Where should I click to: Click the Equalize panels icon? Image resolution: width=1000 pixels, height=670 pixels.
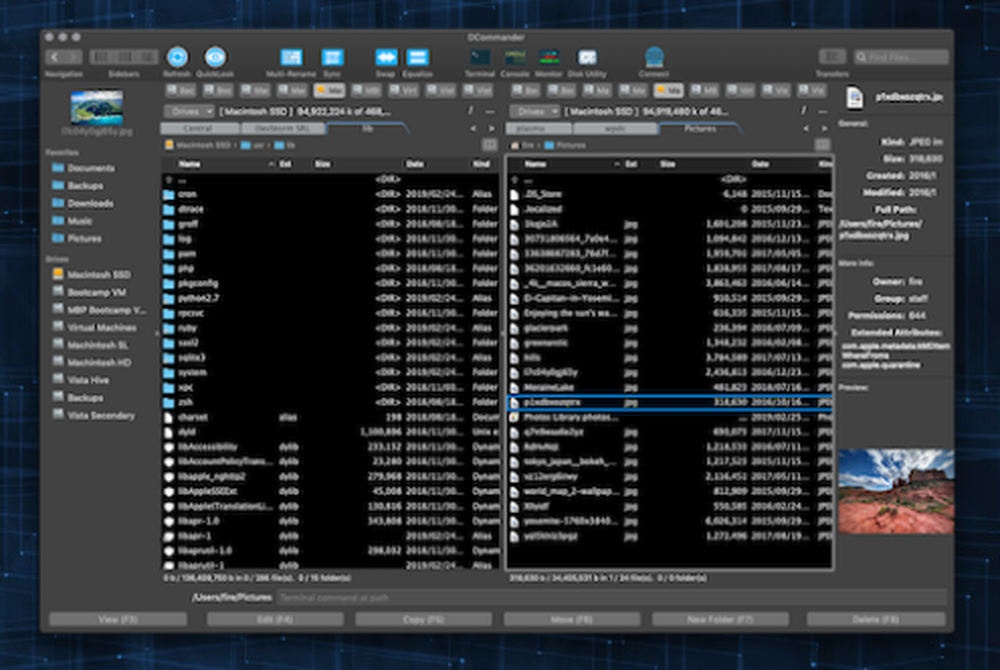point(418,58)
